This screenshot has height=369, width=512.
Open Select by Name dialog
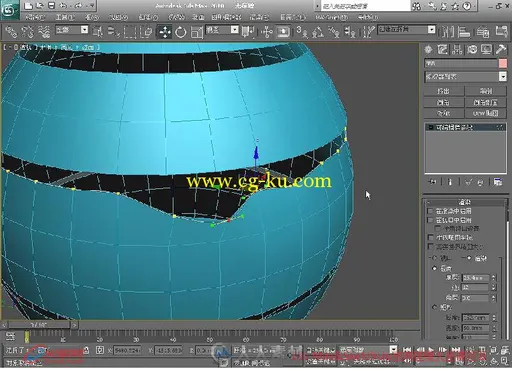click(114, 32)
